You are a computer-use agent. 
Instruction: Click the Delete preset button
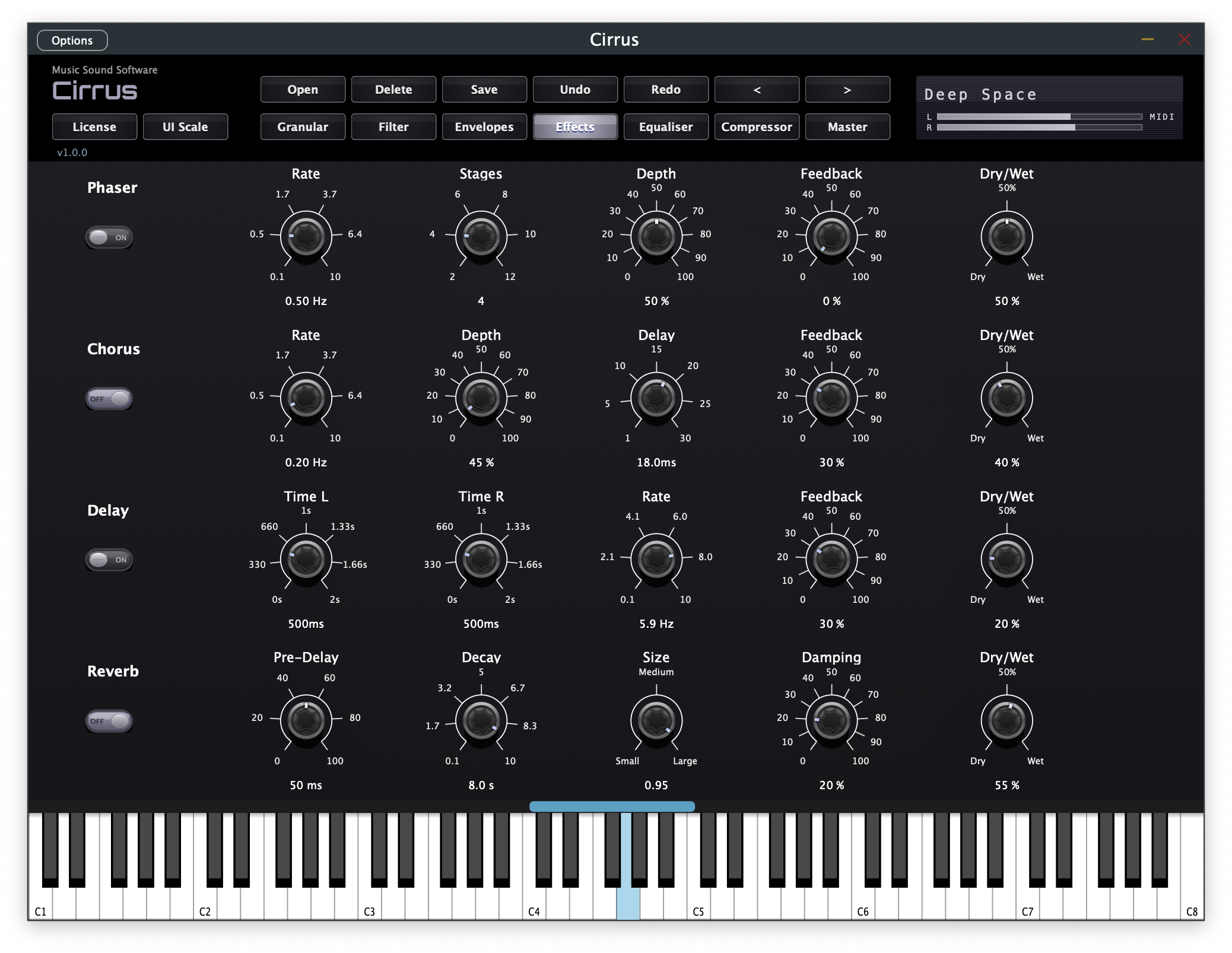393,90
